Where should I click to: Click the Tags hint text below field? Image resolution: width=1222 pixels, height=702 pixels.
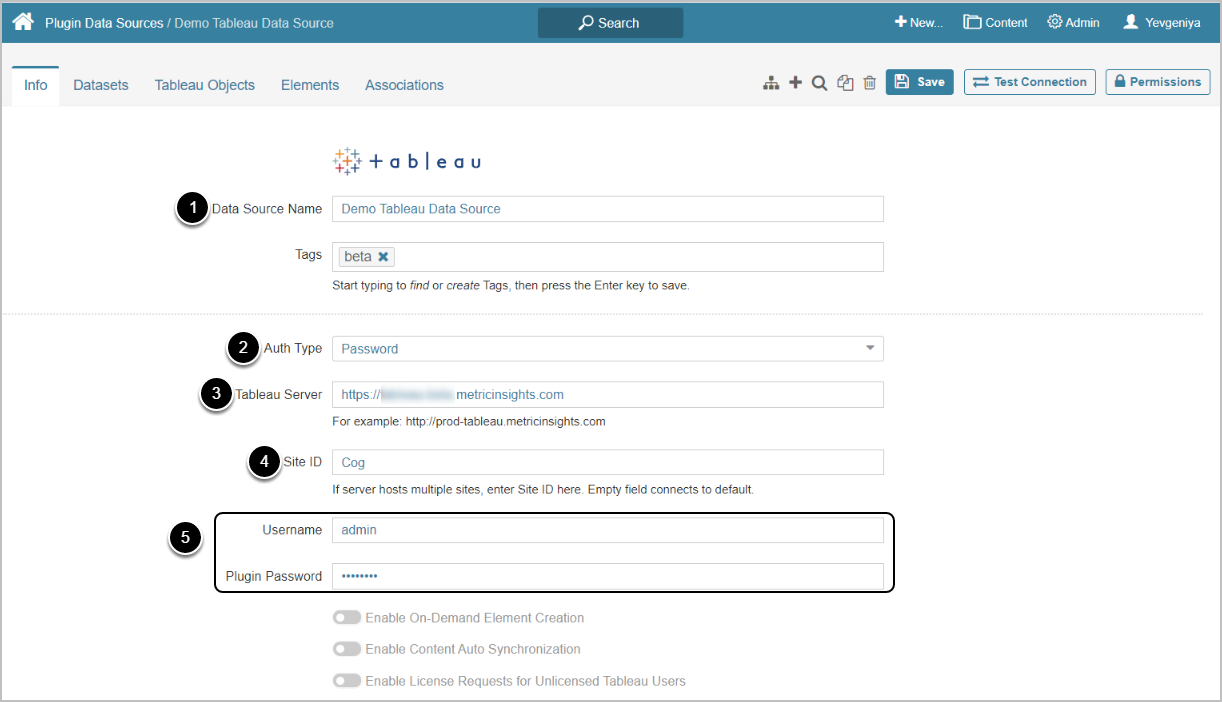(511, 285)
